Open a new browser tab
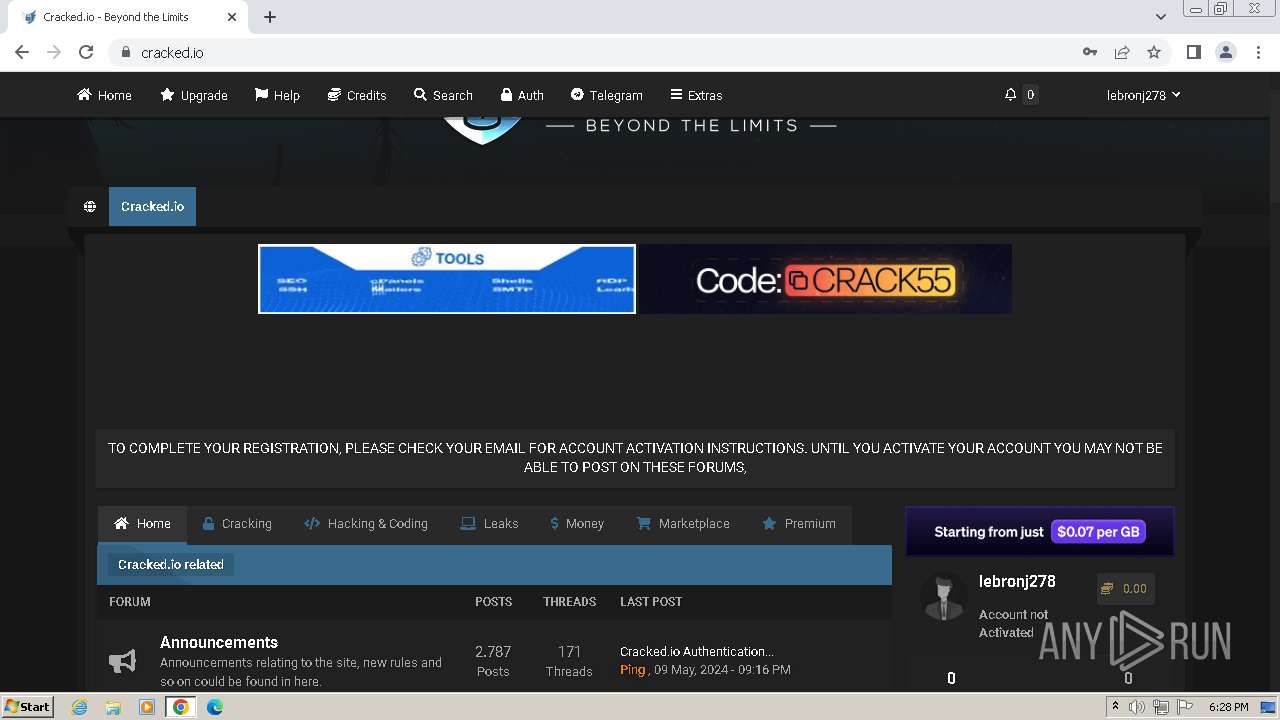1280x720 pixels. coord(270,17)
